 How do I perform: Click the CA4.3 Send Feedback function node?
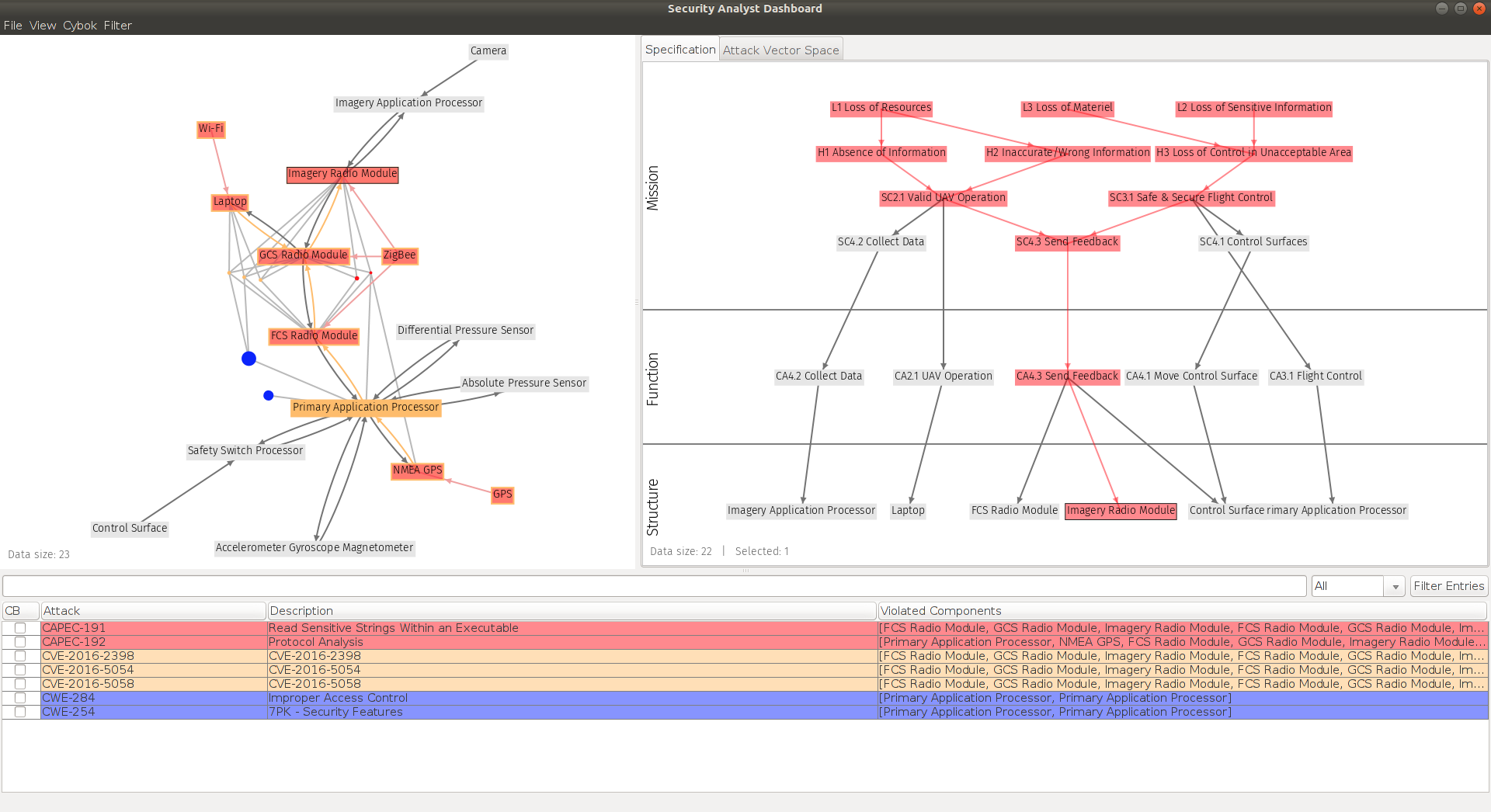pyautogui.click(x=1067, y=377)
